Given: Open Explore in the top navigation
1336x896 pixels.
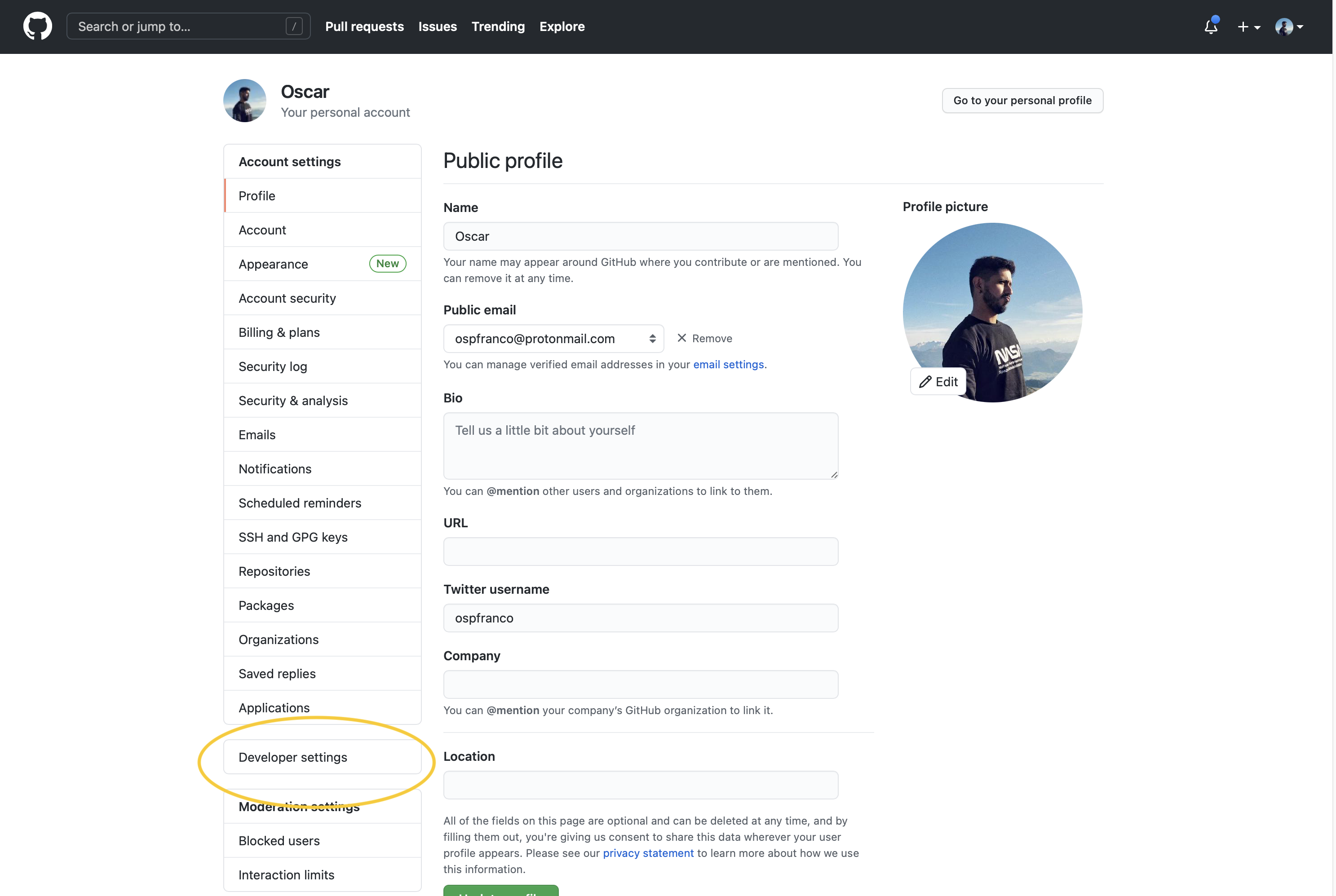Looking at the screenshot, I should point(562,26).
